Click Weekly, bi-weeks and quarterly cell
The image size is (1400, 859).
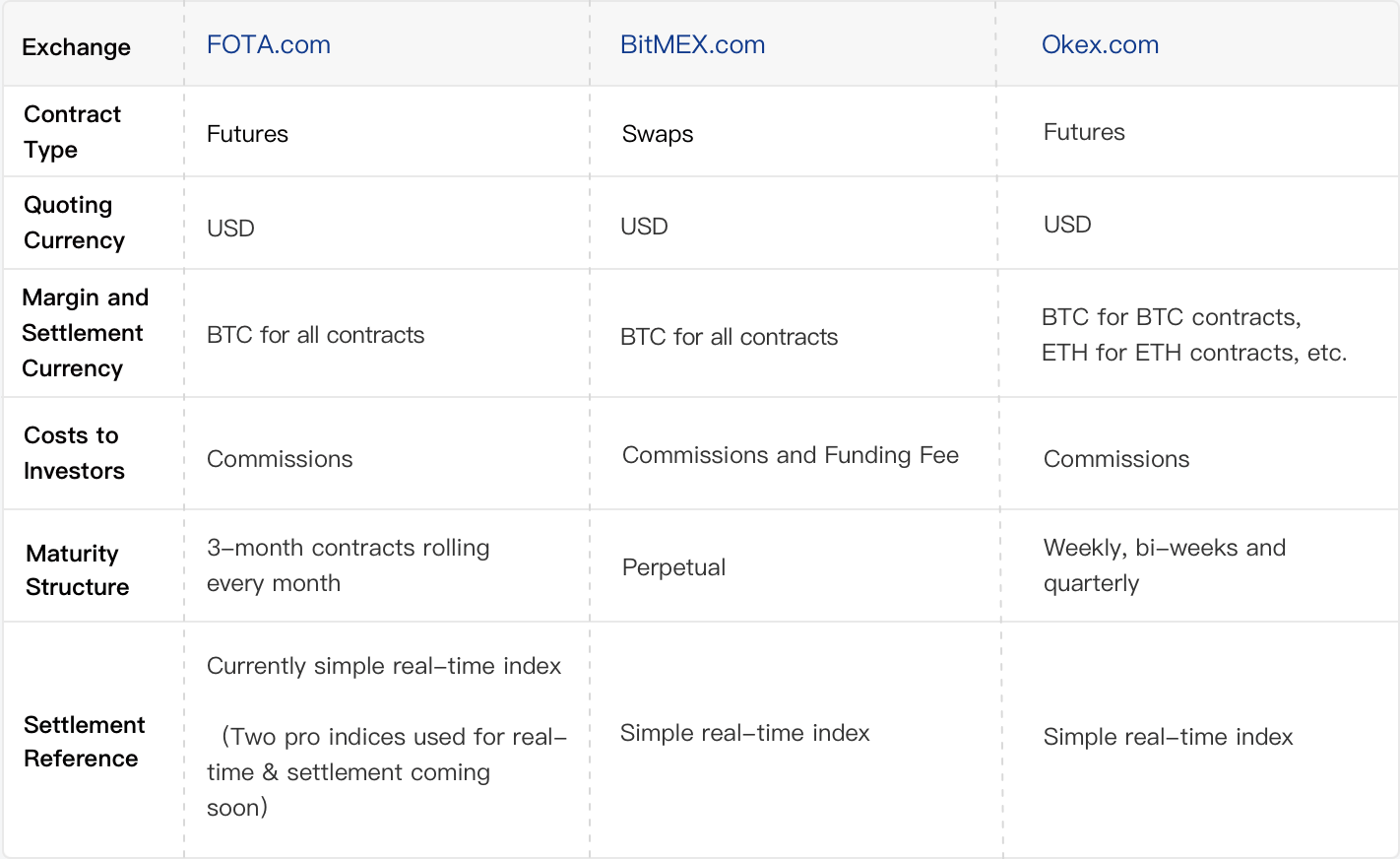click(x=1165, y=565)
